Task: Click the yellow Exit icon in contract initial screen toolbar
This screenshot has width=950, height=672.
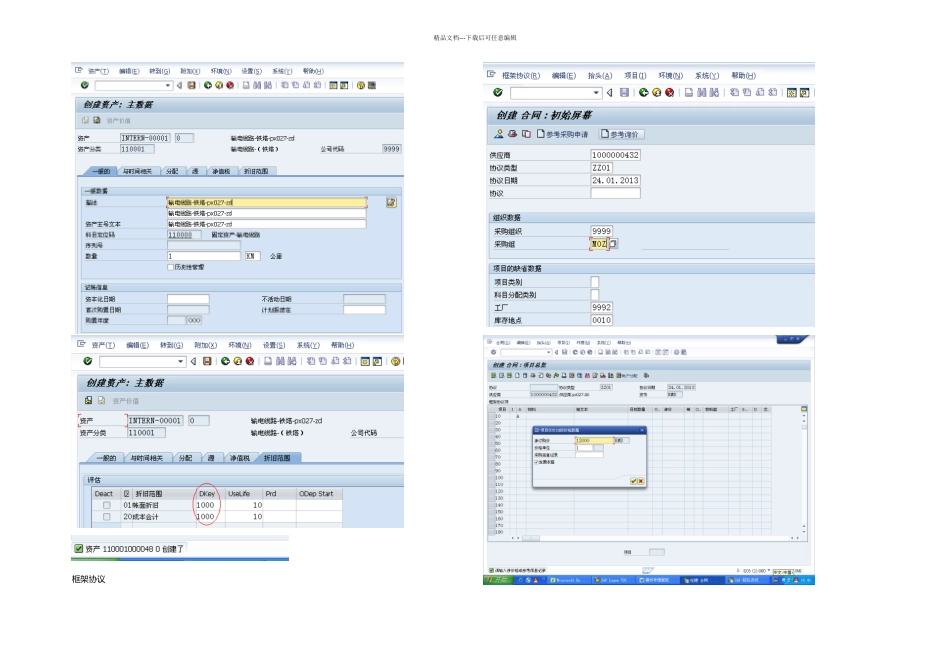Action: coord(657,92)
